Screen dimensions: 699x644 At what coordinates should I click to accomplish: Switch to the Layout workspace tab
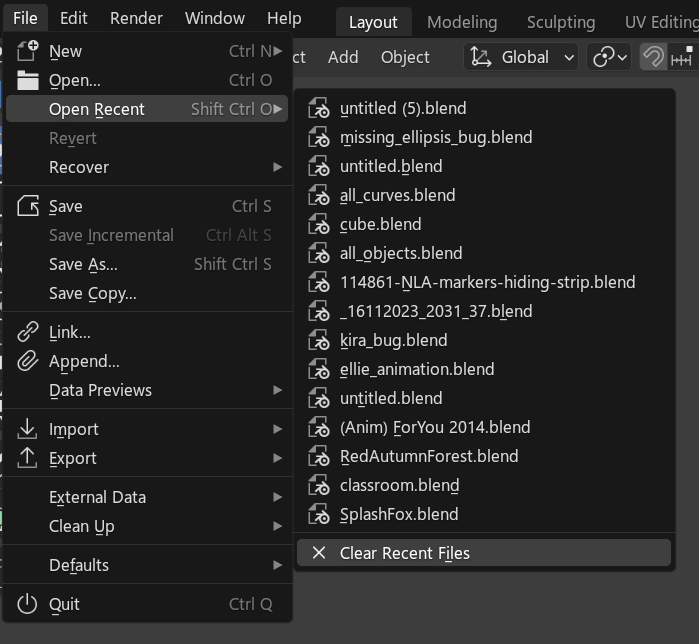coord(373,22)
